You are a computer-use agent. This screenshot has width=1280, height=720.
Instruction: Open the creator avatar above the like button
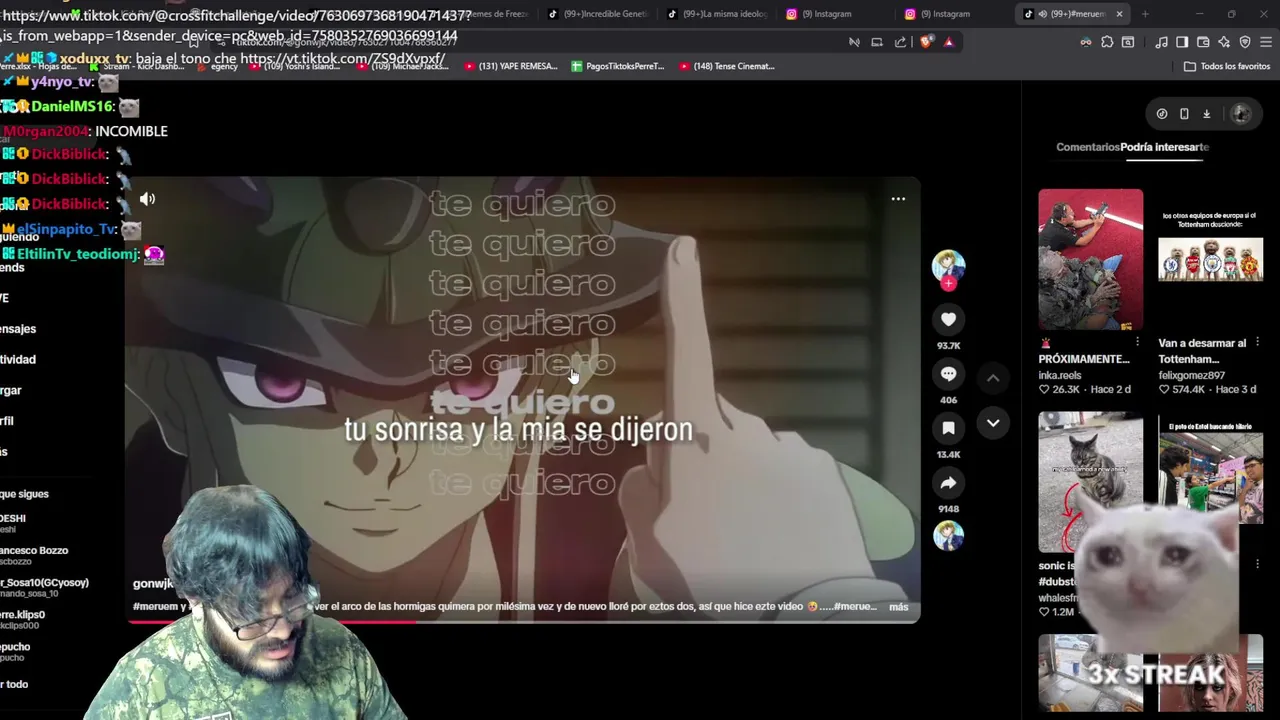pyautogui.click(x=948, y=265)
